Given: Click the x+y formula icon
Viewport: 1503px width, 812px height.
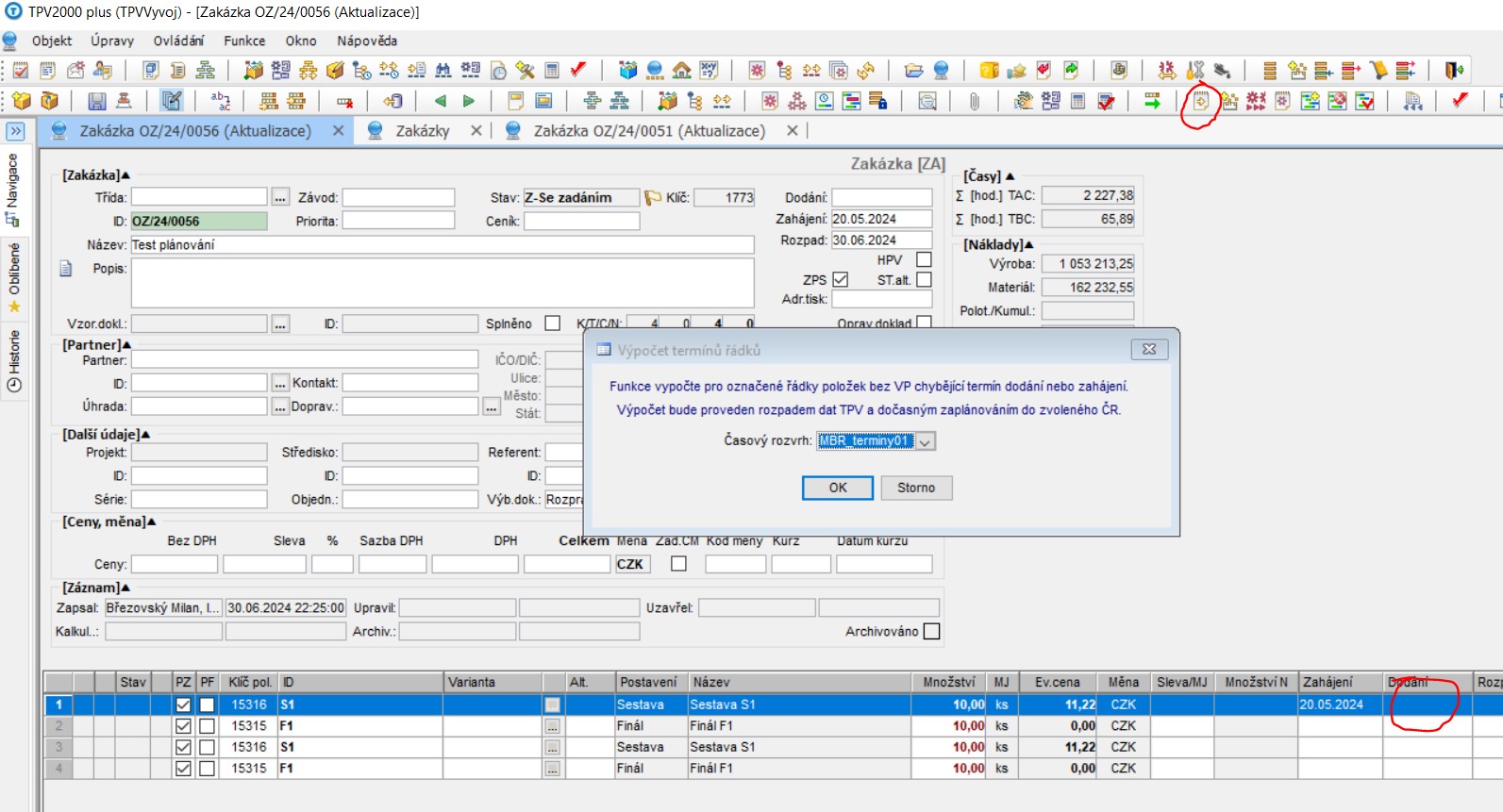Looking at the screenshot, I should (x=709, y=70).
